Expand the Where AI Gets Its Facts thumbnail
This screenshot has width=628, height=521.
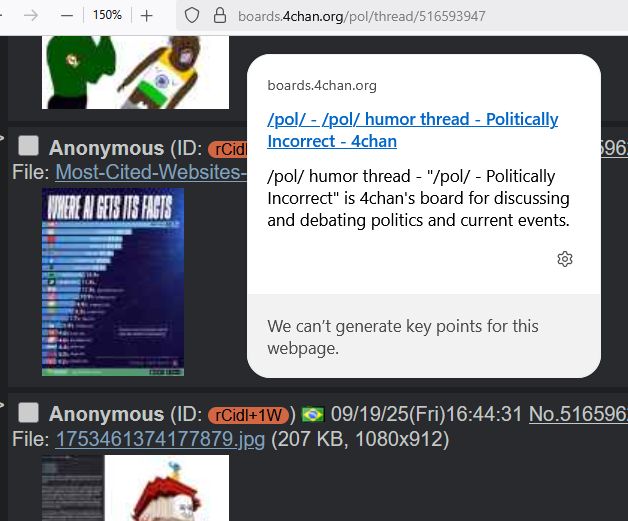113,282
